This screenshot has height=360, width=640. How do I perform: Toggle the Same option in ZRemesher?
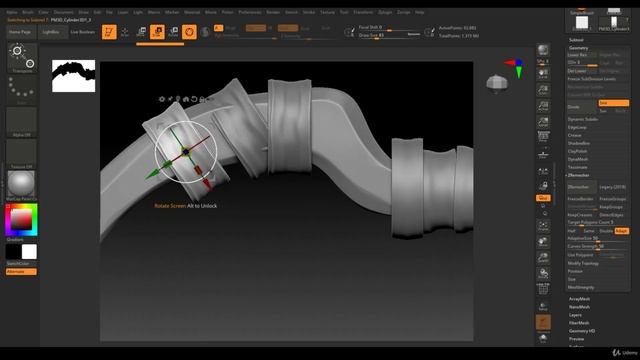point(589,231)
